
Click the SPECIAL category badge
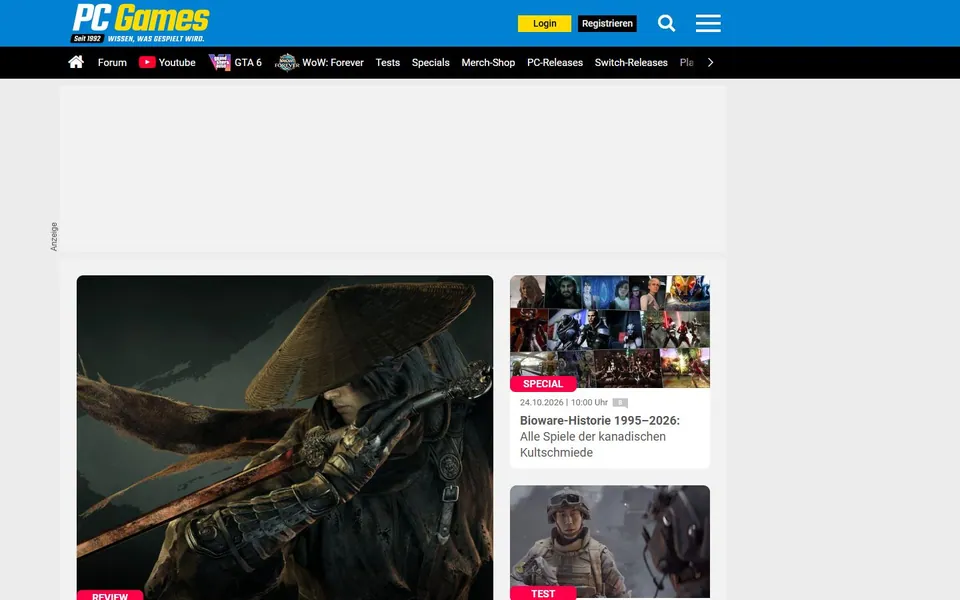click(543, 384)
